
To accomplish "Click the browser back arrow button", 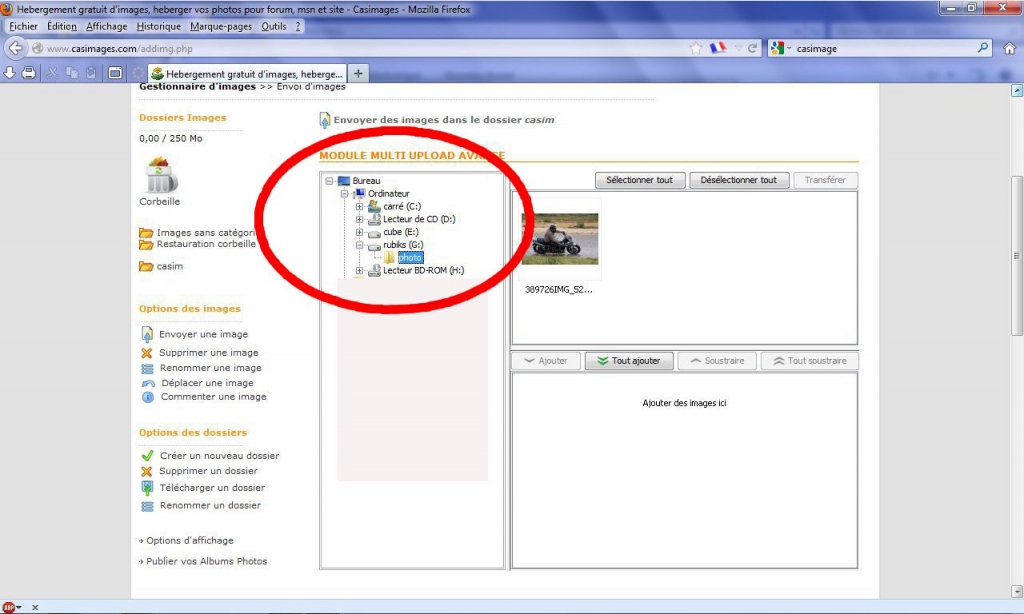I will [16, 48].
